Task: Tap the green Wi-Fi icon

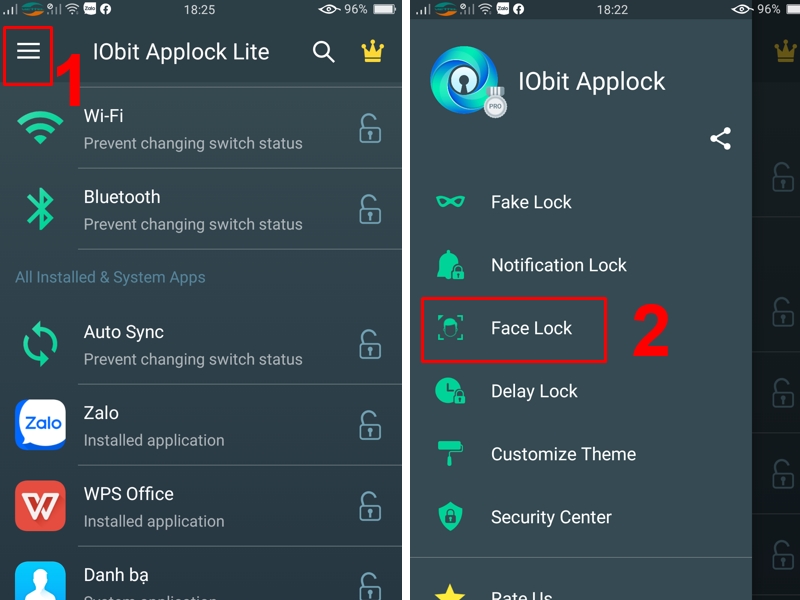Action: (x=40, y=128)
